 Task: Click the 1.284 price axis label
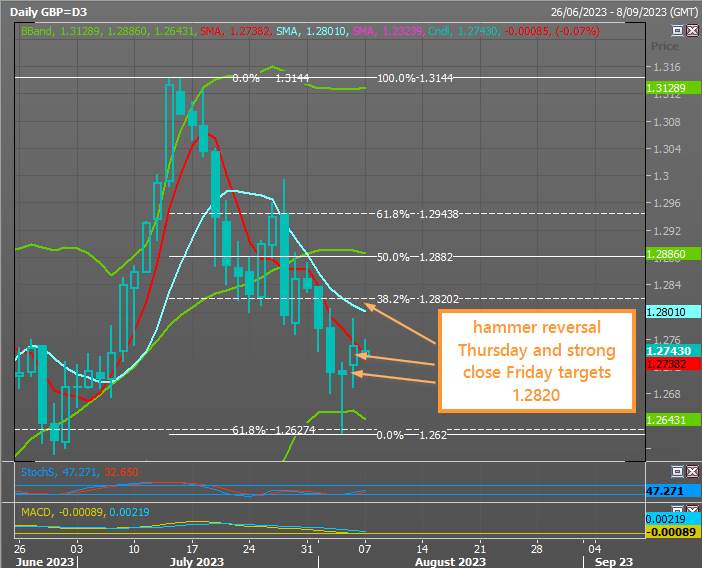[667, 285]
